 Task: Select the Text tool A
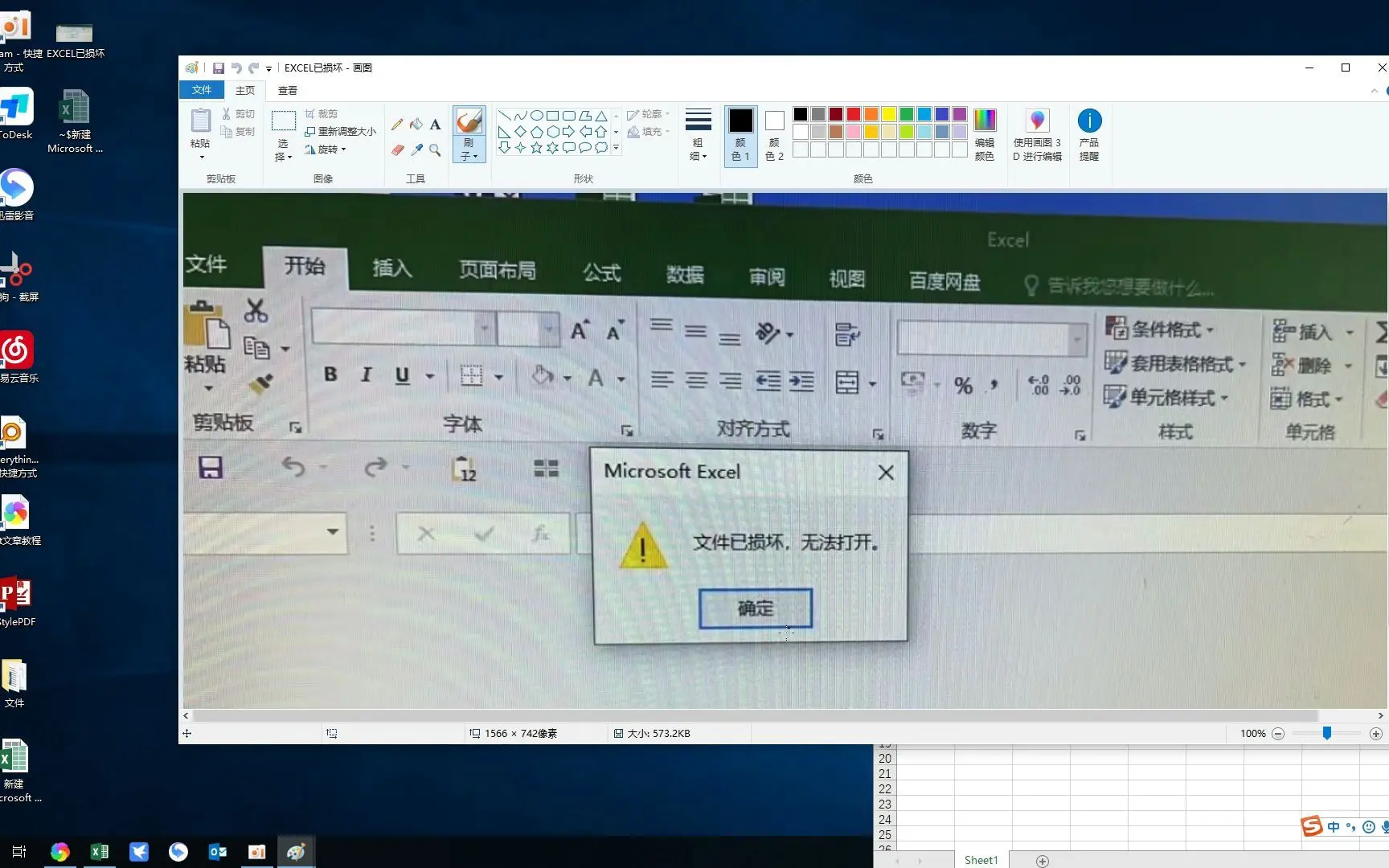pyautogui.click(x=435, y=125)
